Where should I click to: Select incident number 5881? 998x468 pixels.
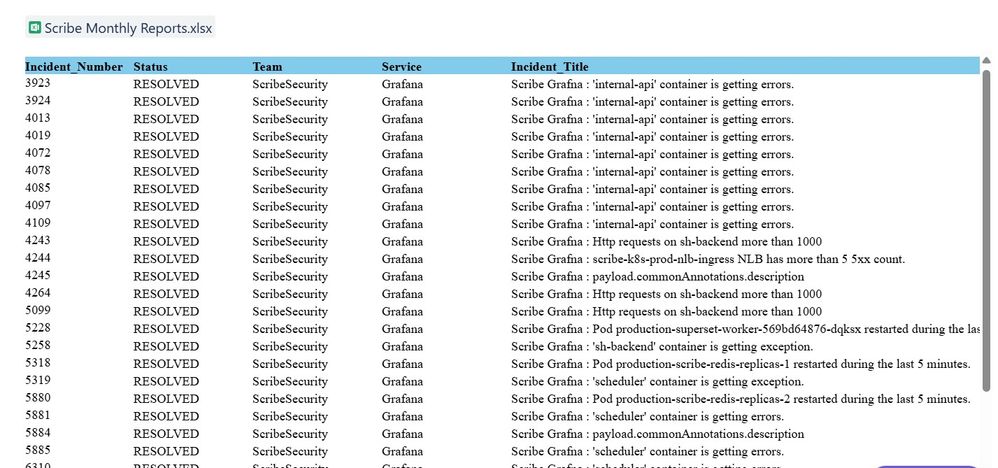[x=38, y=415]
